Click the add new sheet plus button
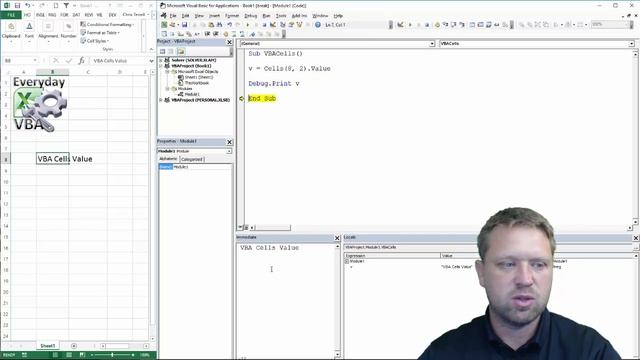The width and height of the screenshot is (640, 360). pyautogui.click(x=74, y=346)
